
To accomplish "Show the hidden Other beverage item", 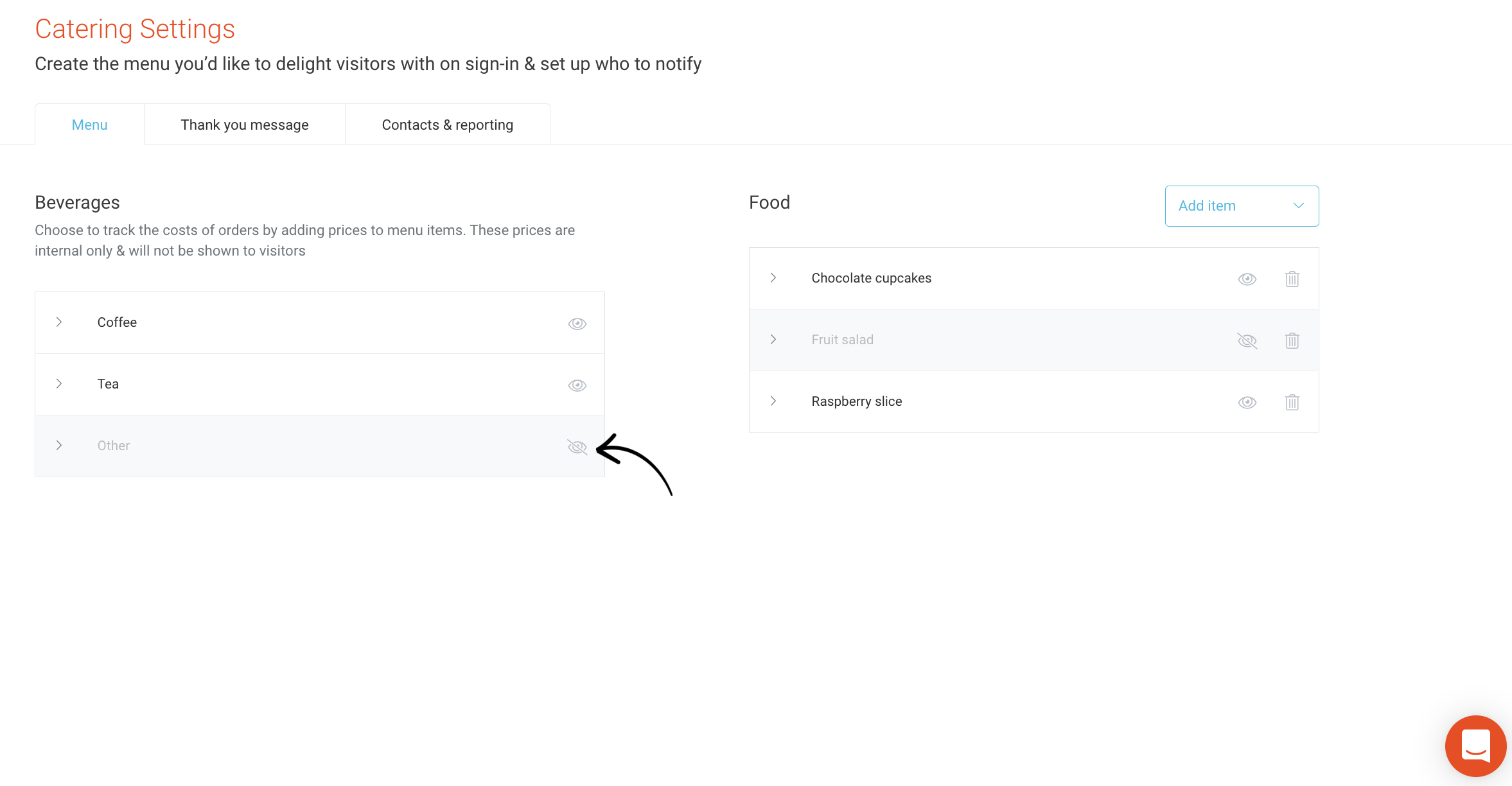I will (577, 447).
